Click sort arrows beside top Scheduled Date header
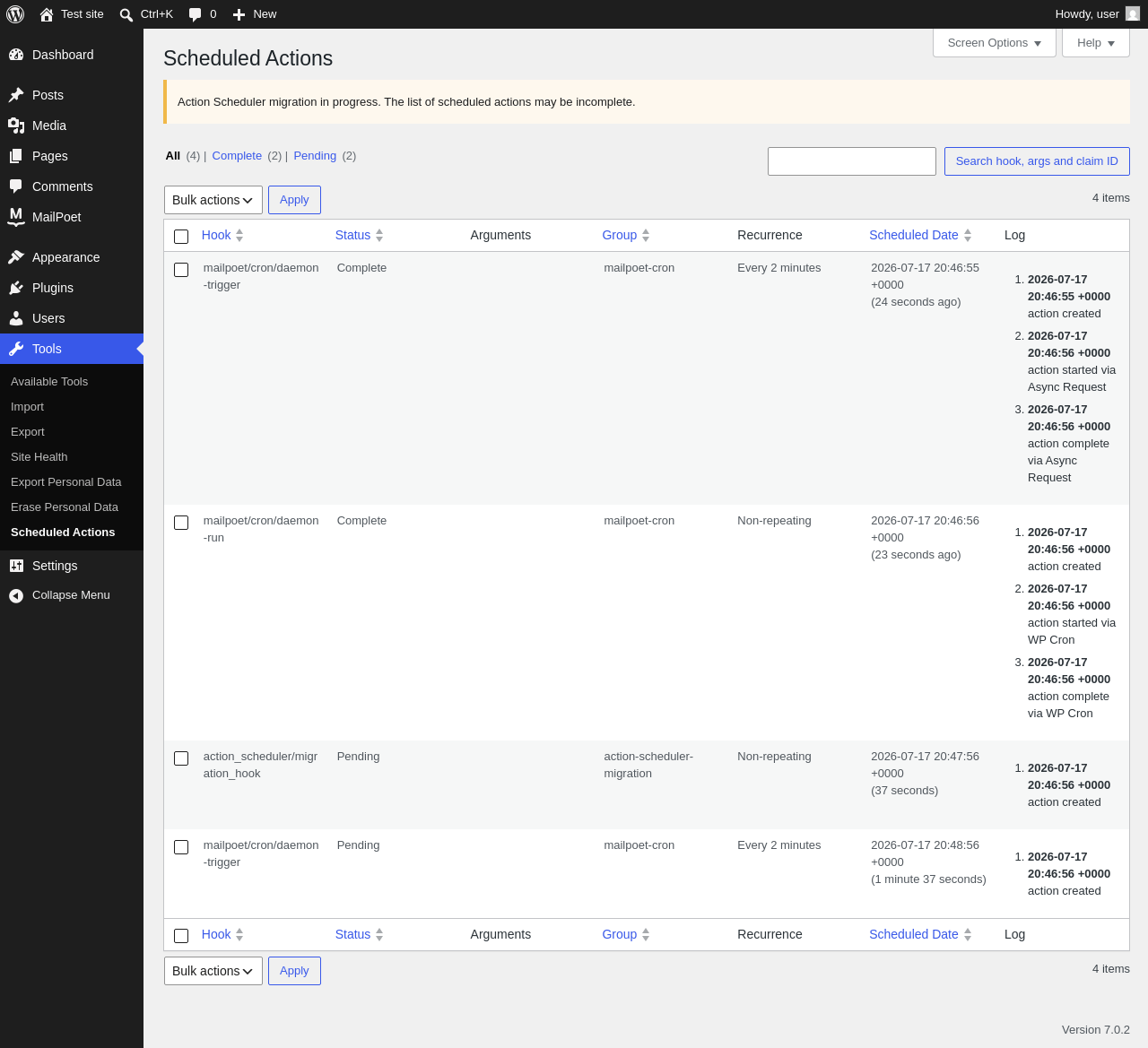 [968, 235]
